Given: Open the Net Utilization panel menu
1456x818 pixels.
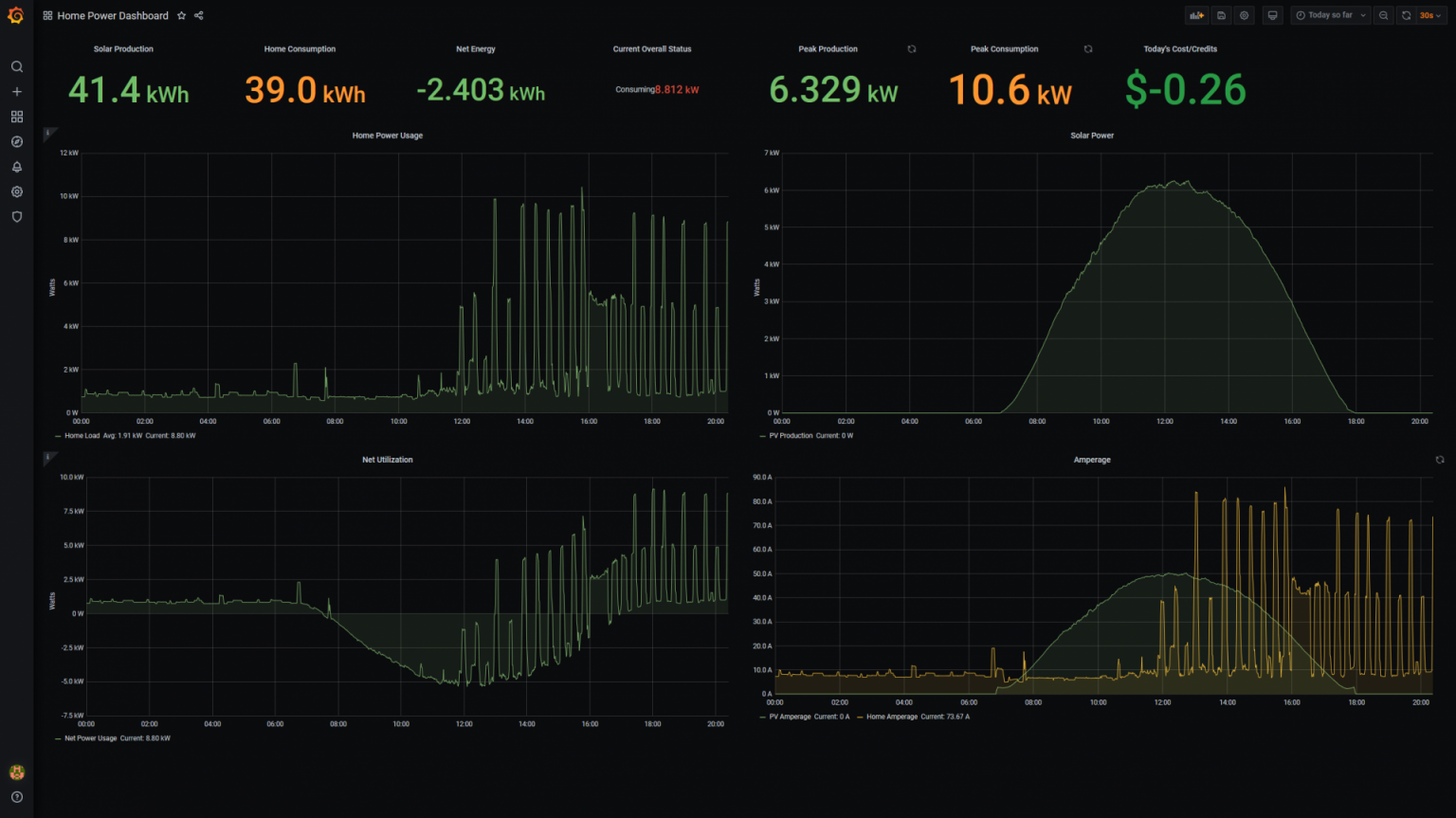Looking at the screenshot, I should [x=387, y=460].
